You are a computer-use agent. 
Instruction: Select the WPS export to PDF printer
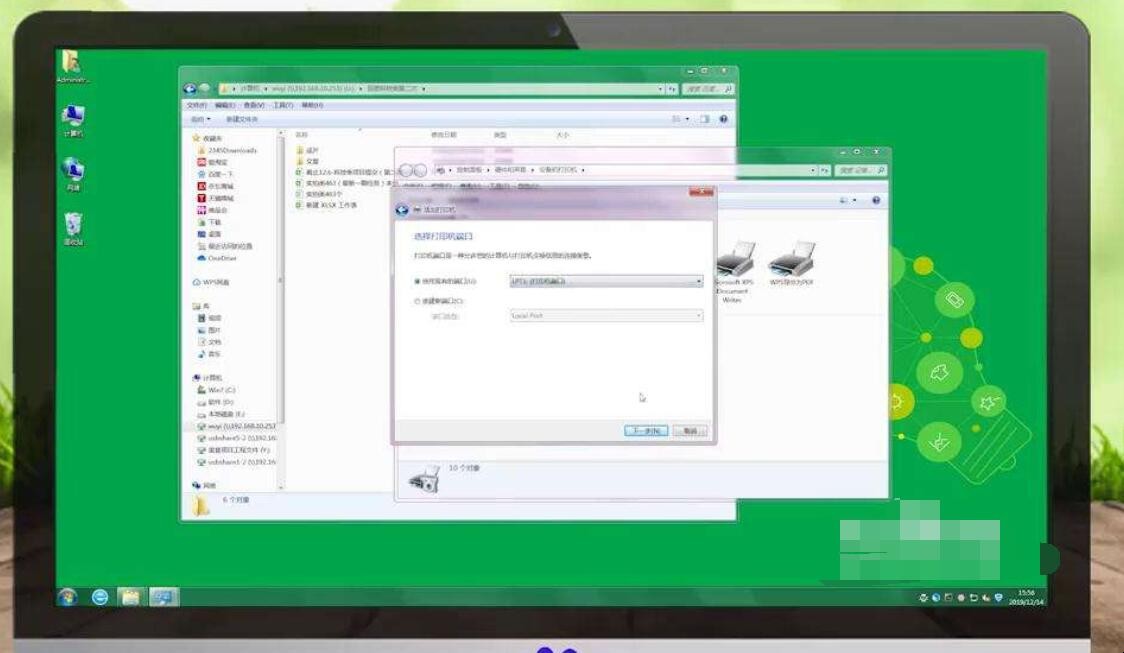[791, 264]
